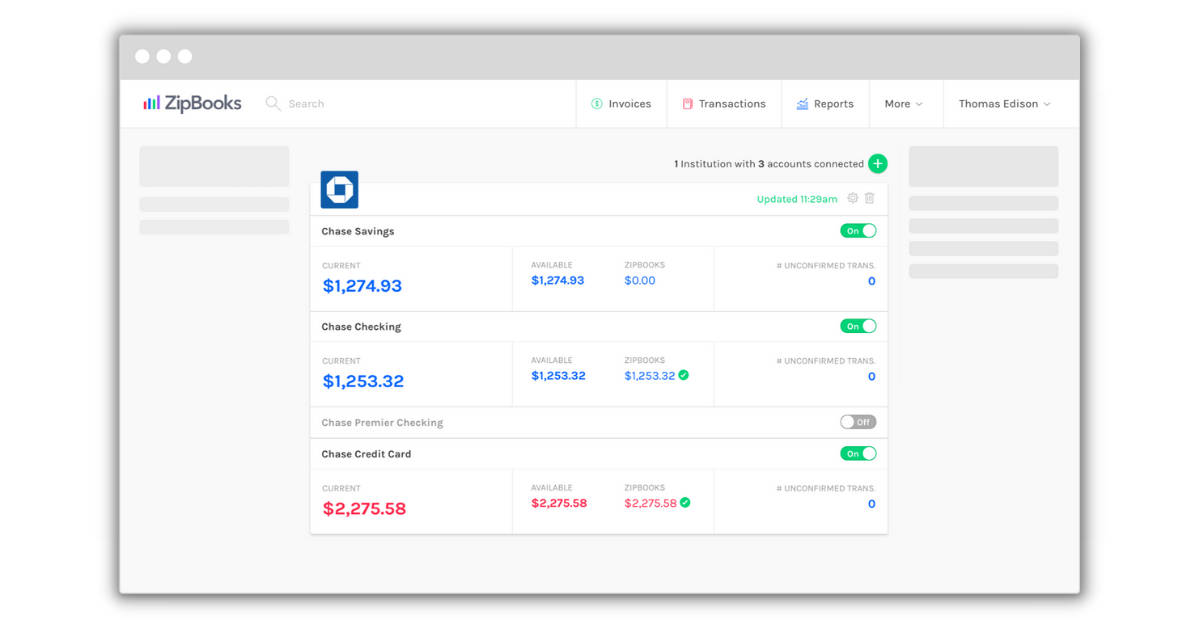Screen dimensions: 1200x630
Task: Toggle off Chase Credit Card syncing
Action: pos(858,453)
